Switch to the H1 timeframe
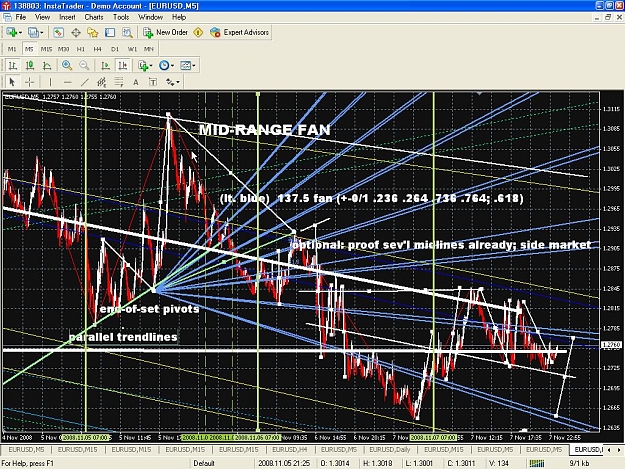The width and height of the screenshot is (625, 469). [81, 49]
